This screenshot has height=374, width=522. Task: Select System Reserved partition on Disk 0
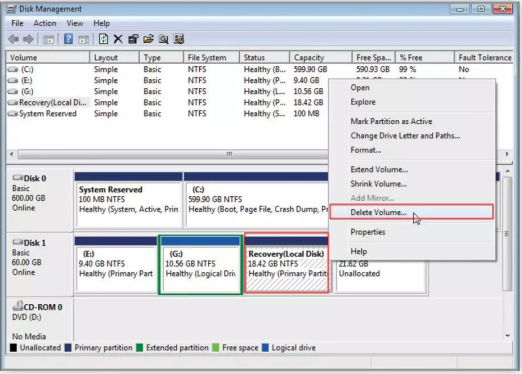click(x=128, y=200)
